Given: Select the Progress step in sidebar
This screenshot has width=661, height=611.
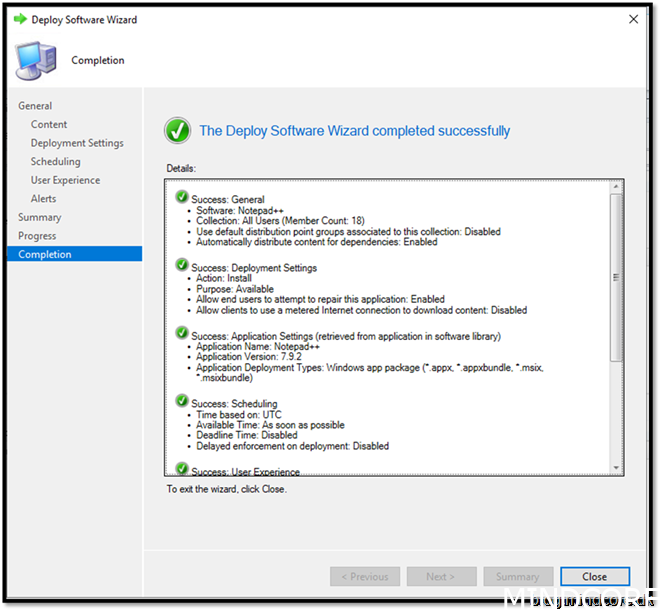Looking at the screenshot, I should [37, 236].
